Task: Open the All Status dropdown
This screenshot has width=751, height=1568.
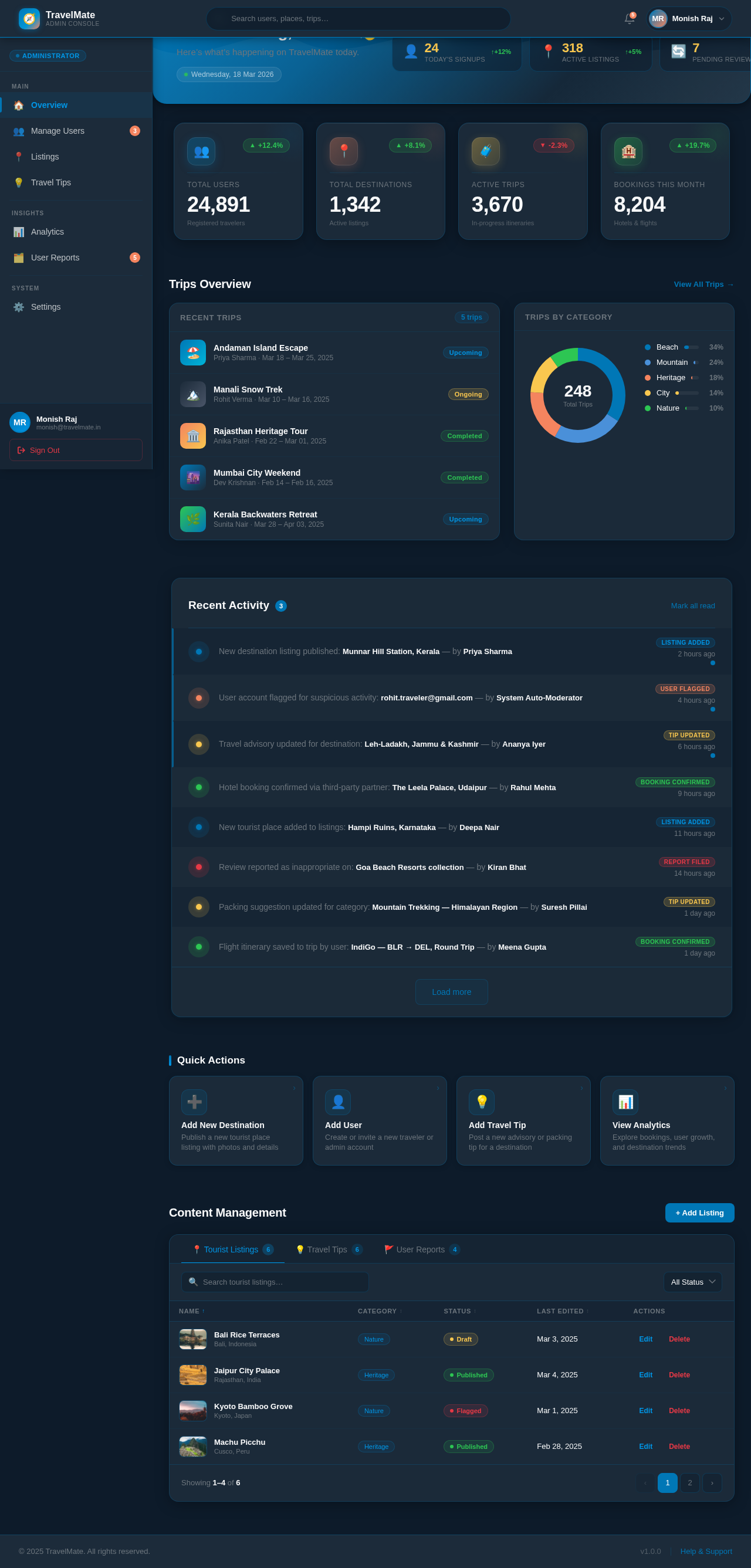Action: [x=692, y=1282]
